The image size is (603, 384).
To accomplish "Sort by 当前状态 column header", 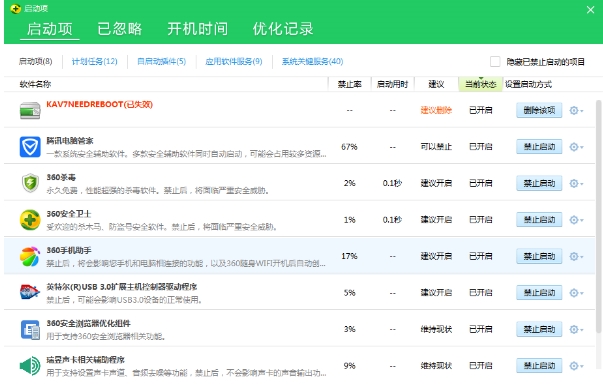I will [x=480, y=84].
